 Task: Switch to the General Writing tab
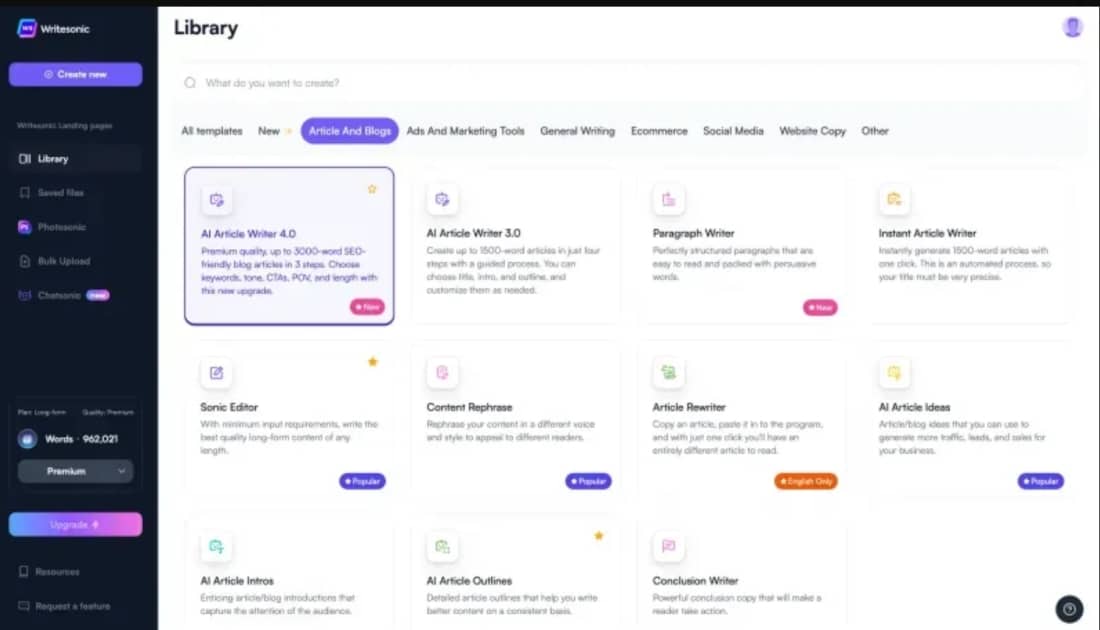click(x=577, y=131)
